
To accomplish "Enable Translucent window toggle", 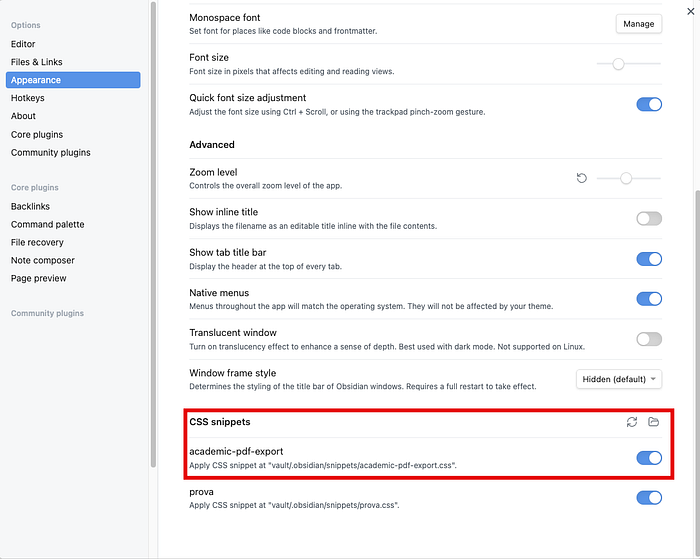I will point(649,339).
